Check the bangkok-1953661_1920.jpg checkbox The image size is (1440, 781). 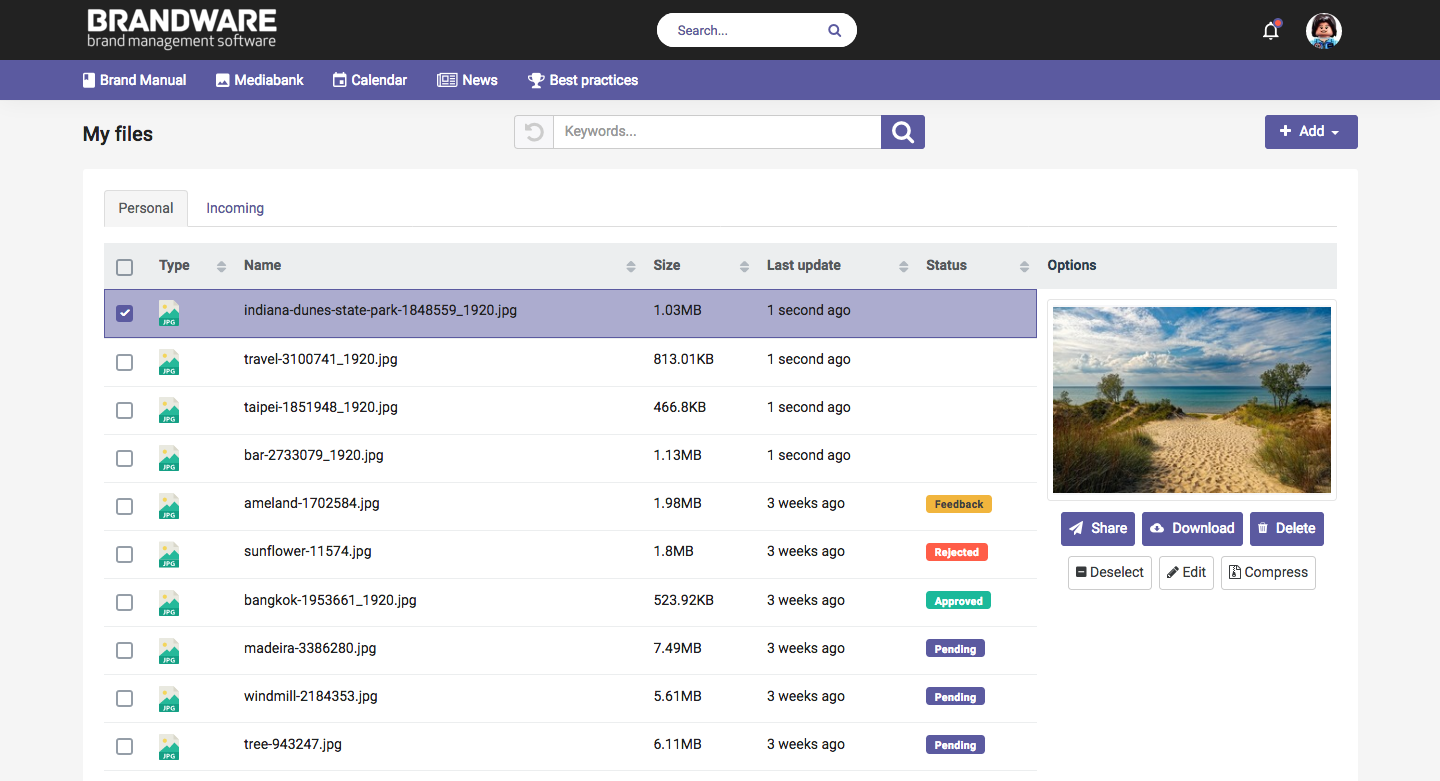point(124,602)
